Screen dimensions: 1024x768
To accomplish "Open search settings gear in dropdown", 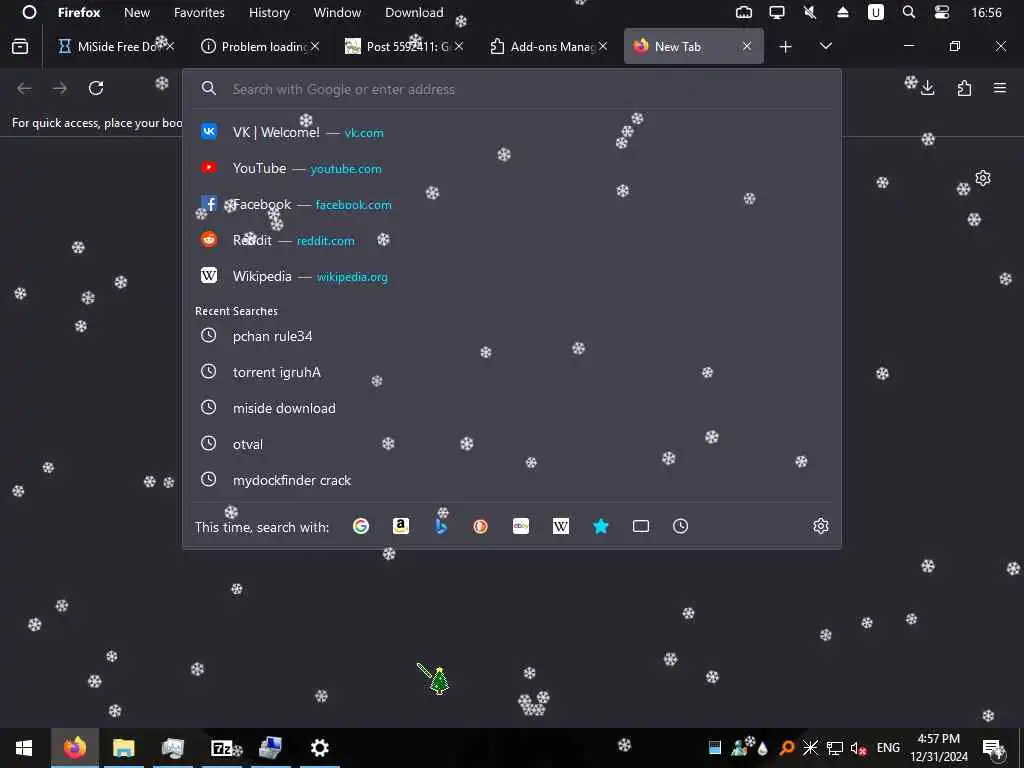I will point(821,526).
